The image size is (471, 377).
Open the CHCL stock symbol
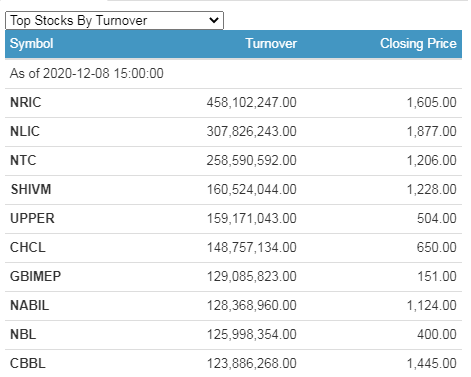[x=28, y=247]
